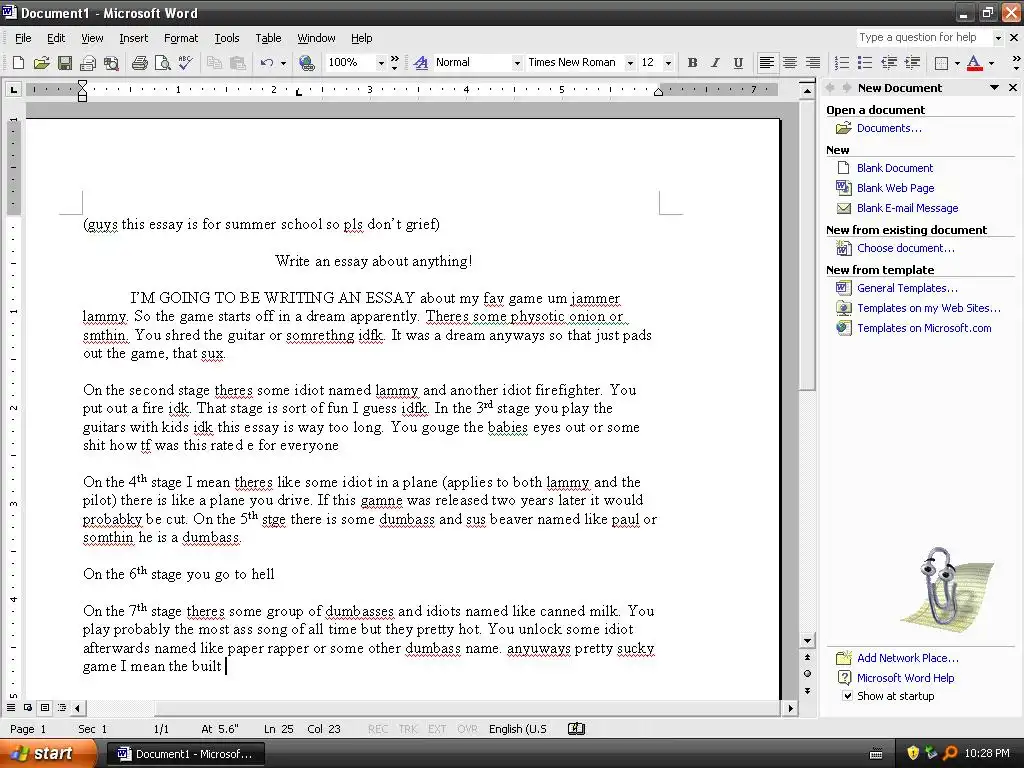Screen dimensions: 1024x768
Task: Switch to Print Layout view icon
Action: pos(44,708)
